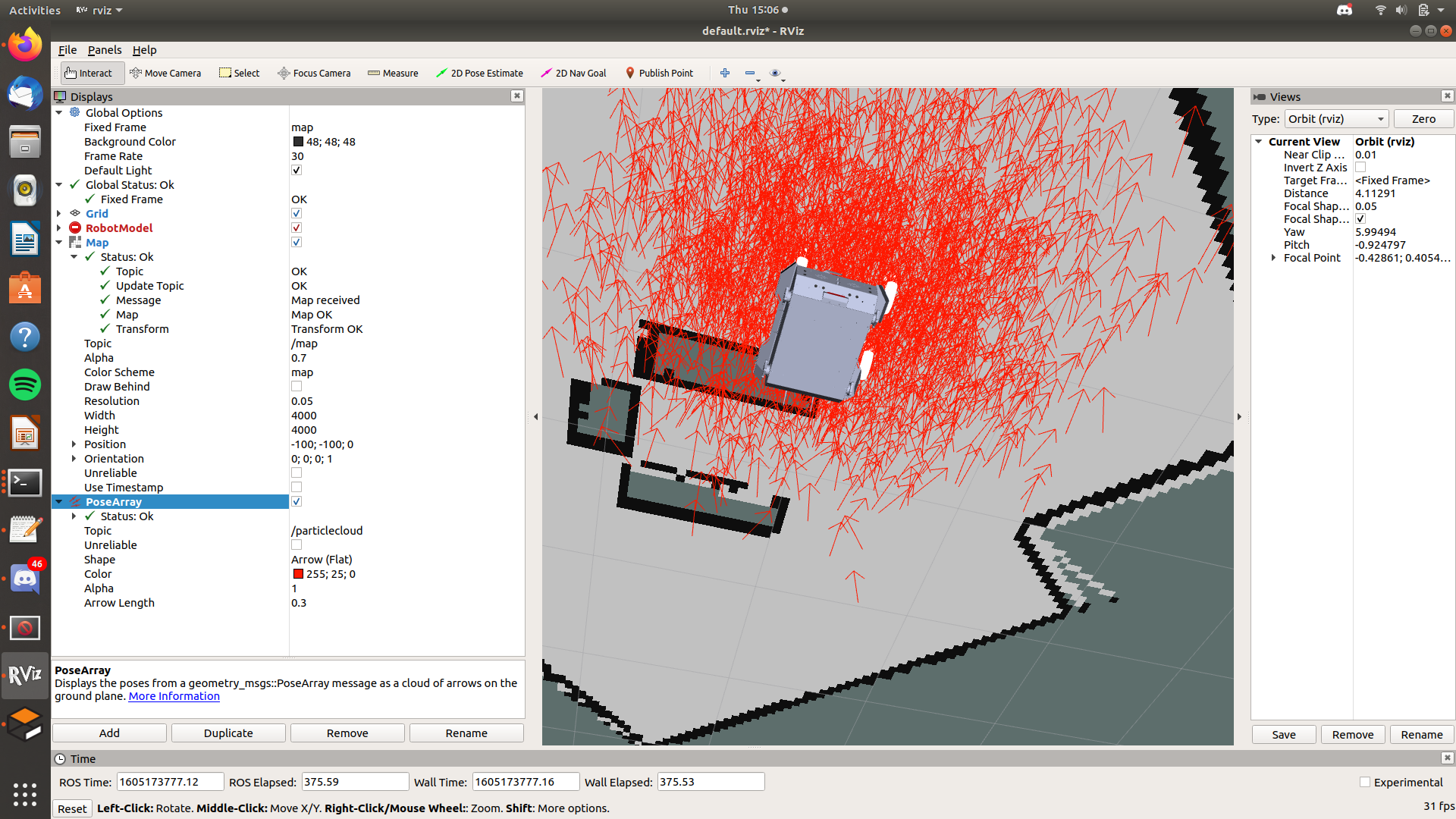Enable Draw Behind for the Map

(296, 386)
